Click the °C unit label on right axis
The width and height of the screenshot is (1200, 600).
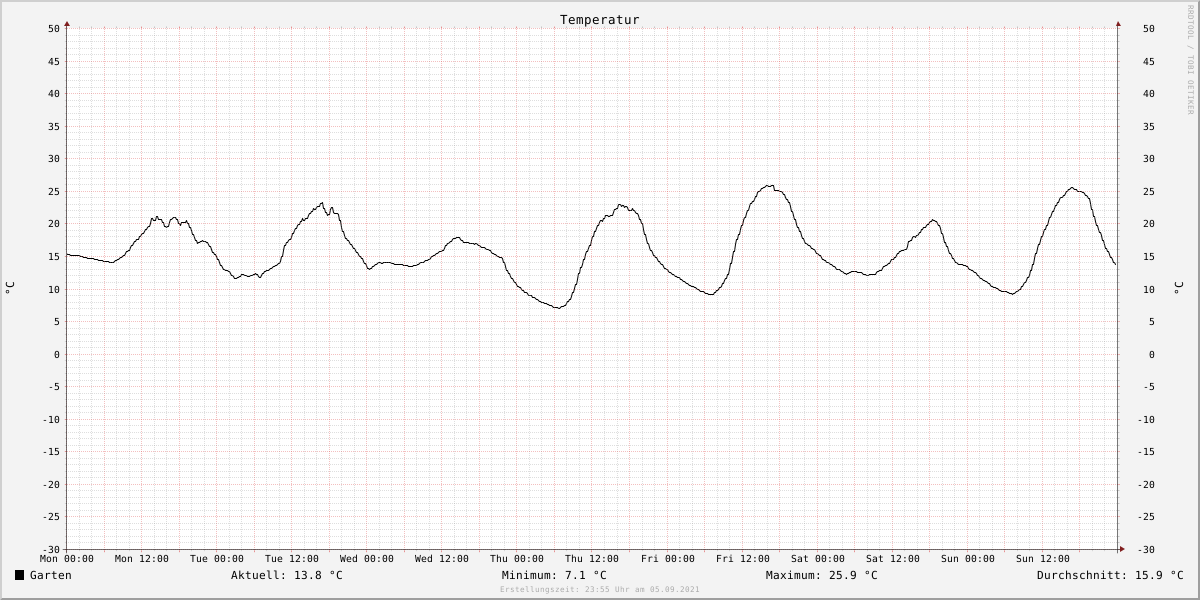pyautogui.click(x=1178, y=288)
